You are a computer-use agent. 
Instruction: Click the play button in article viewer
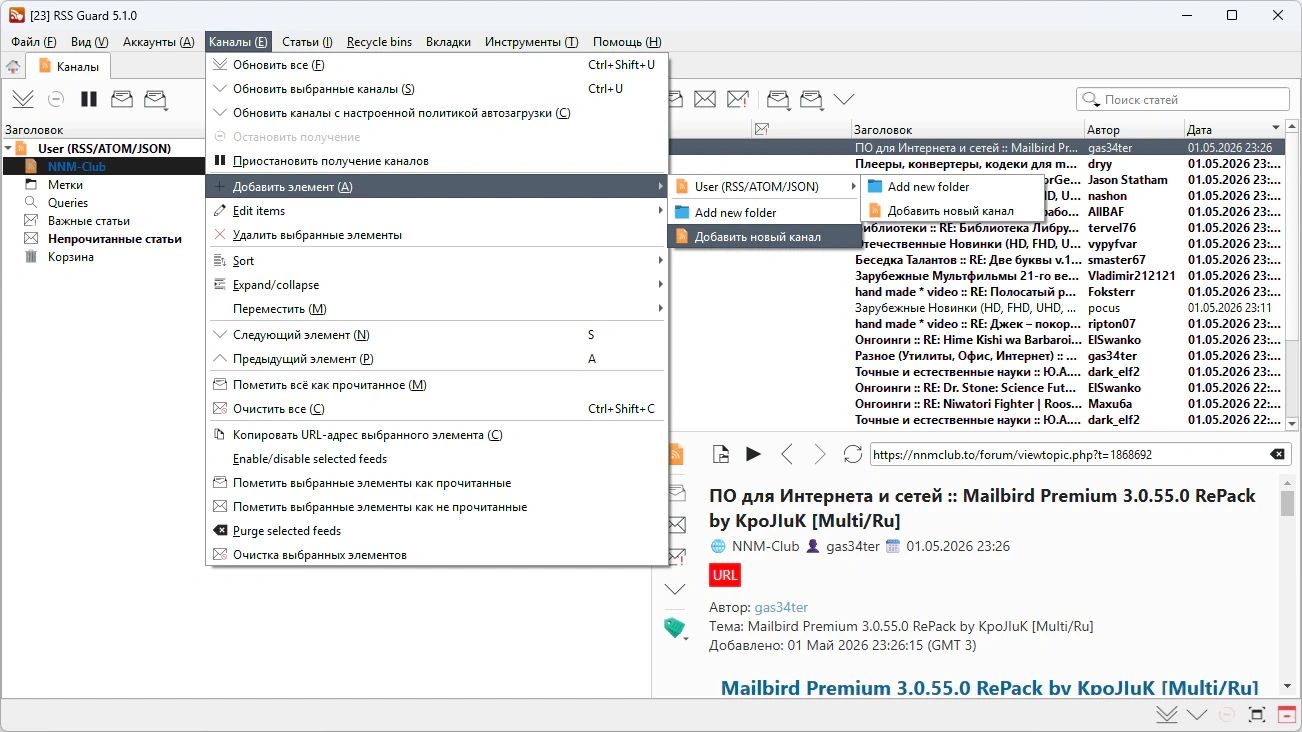tap(753, 454)
